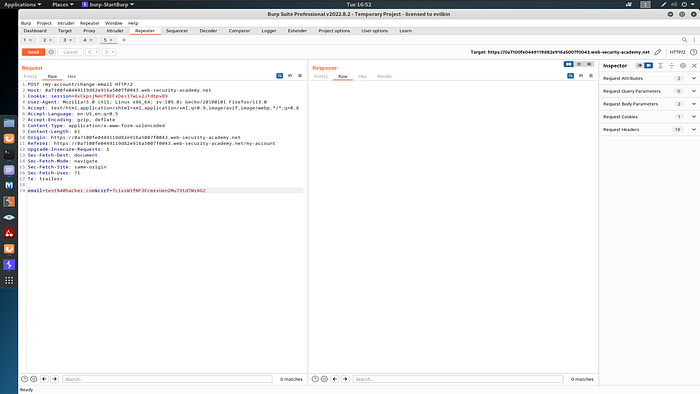Click the edit target pencil icon
The height and width of the screenshot is (394, 700).
click(x=658, y=52)
